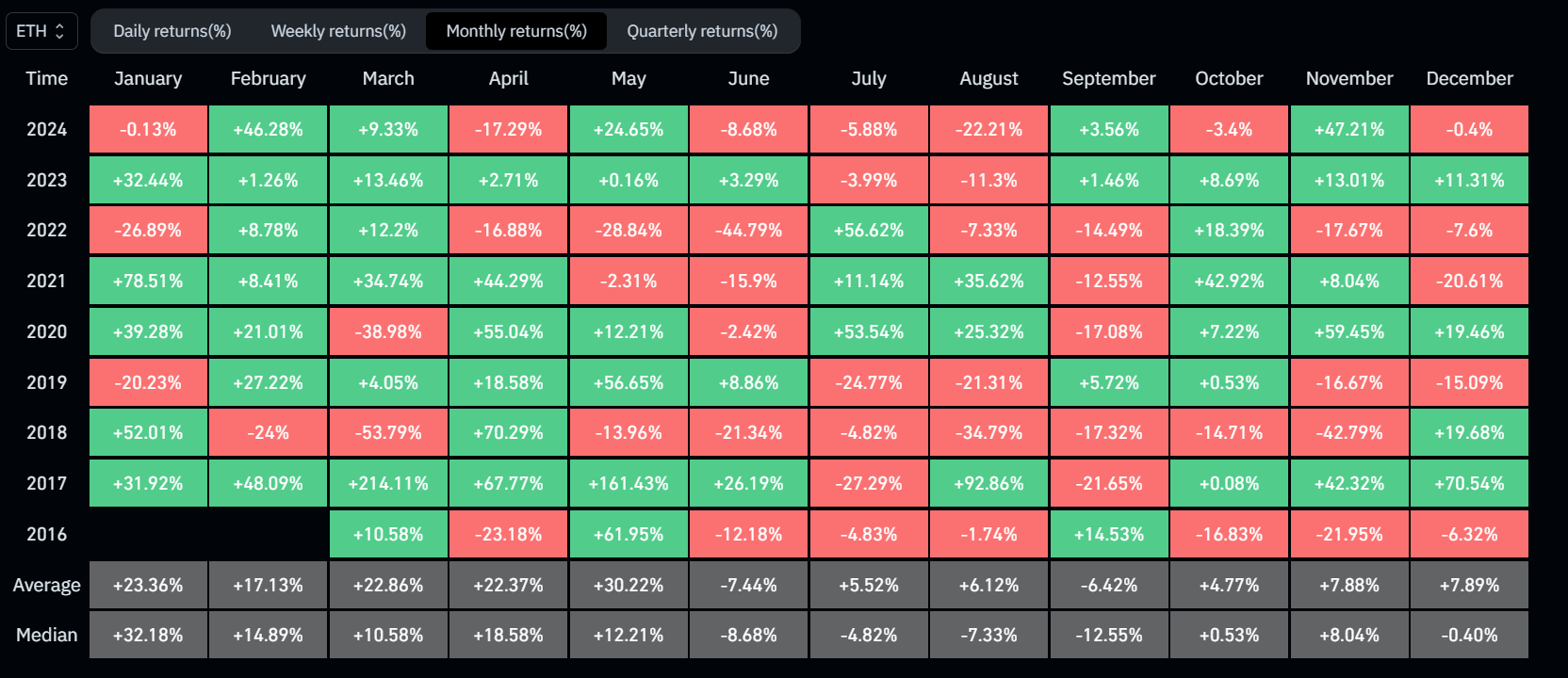Screen dimensions: 1568x678
Task: Click the January column header
Action: 148,78
